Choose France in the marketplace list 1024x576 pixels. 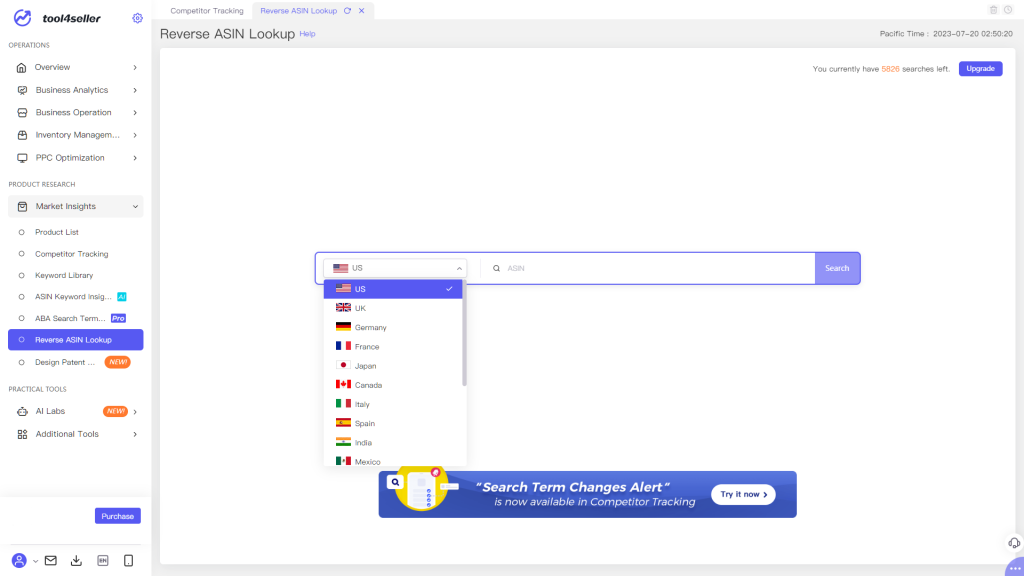coord(393,347)
